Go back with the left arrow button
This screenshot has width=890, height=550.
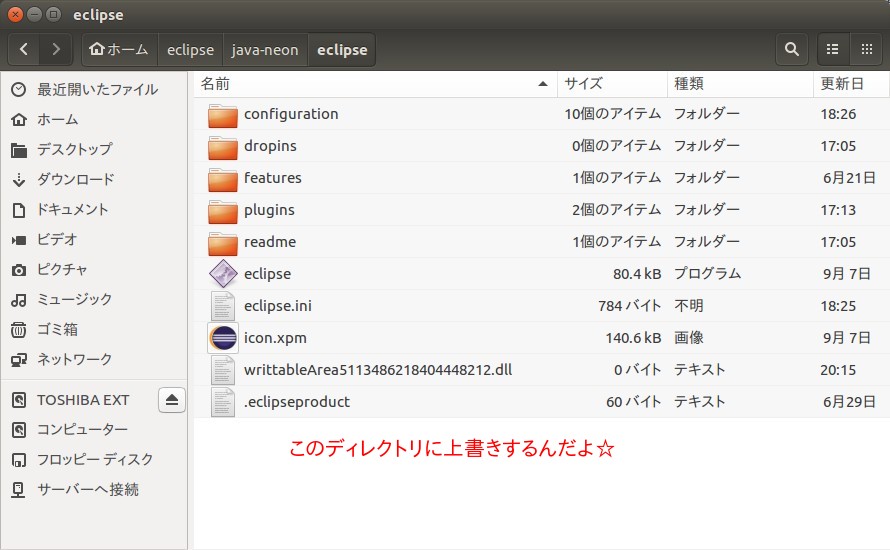[x=24, y=50]
